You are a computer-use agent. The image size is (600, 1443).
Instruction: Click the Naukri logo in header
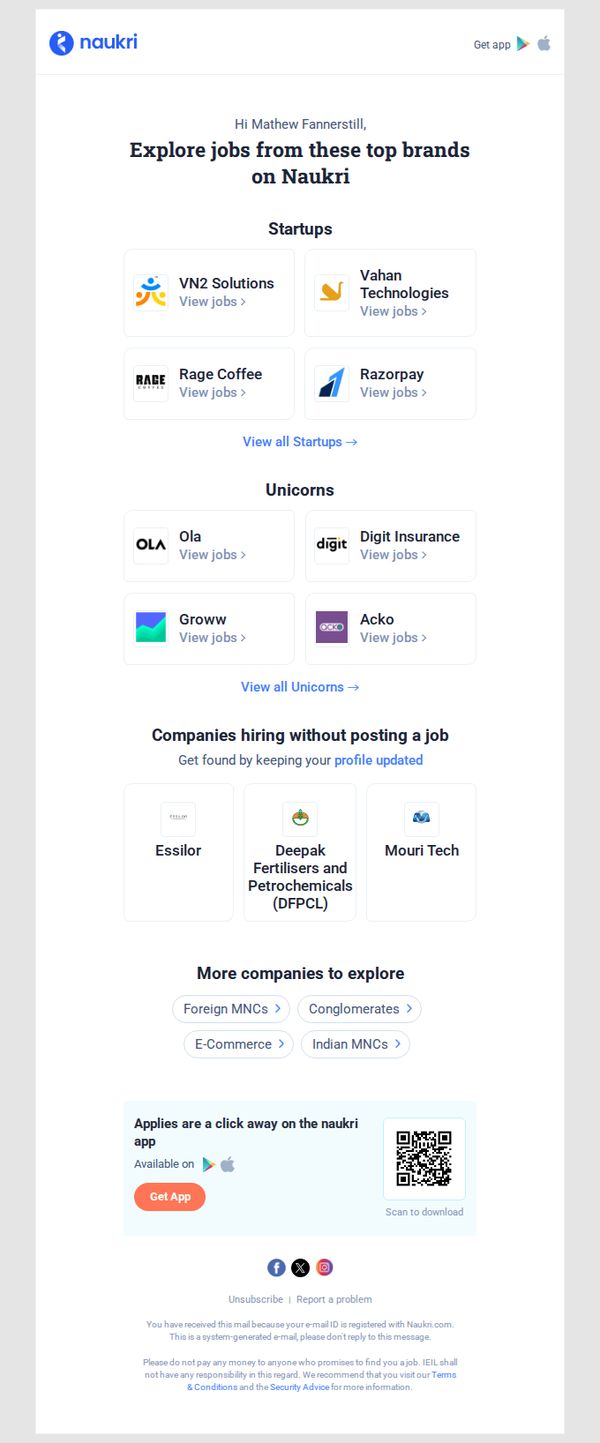coord(93,42)
